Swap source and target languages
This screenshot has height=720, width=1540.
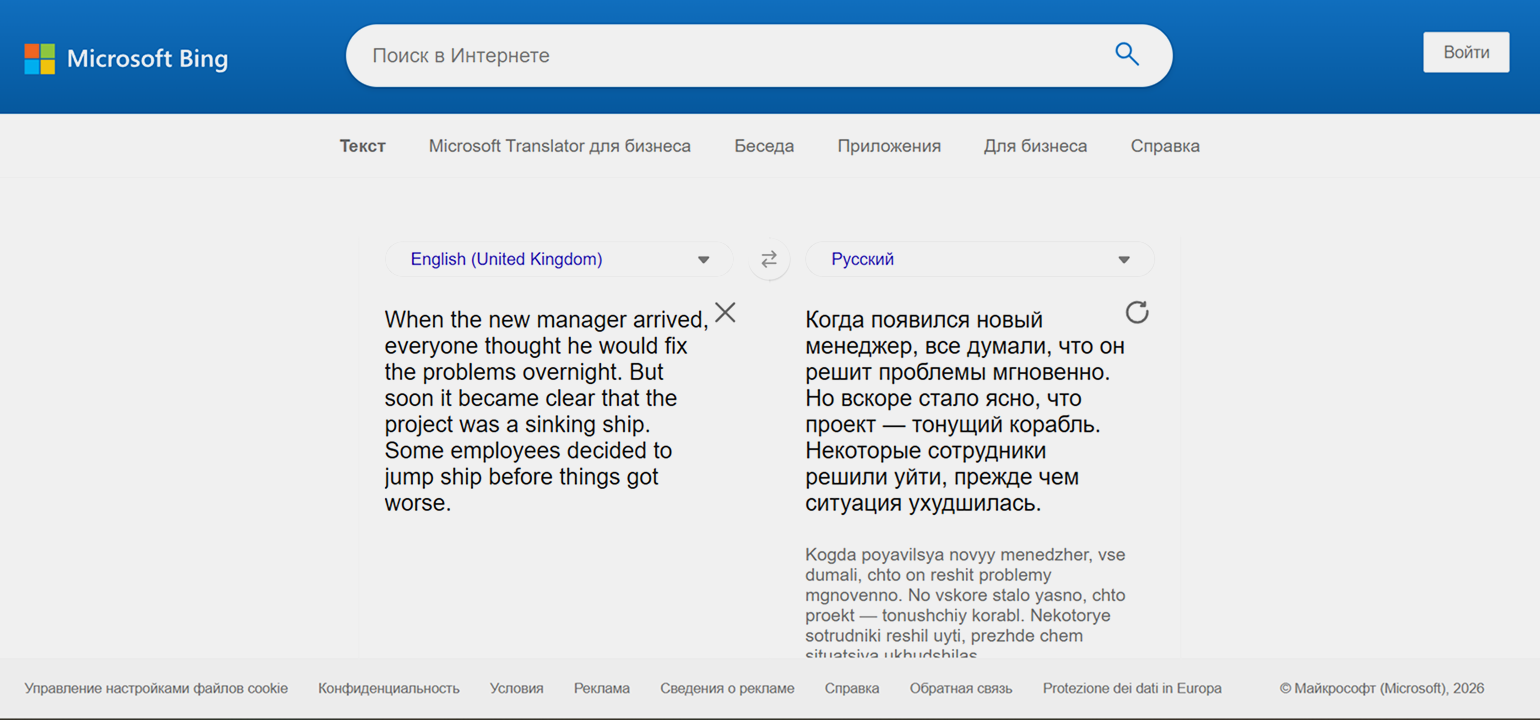[768, 260]
